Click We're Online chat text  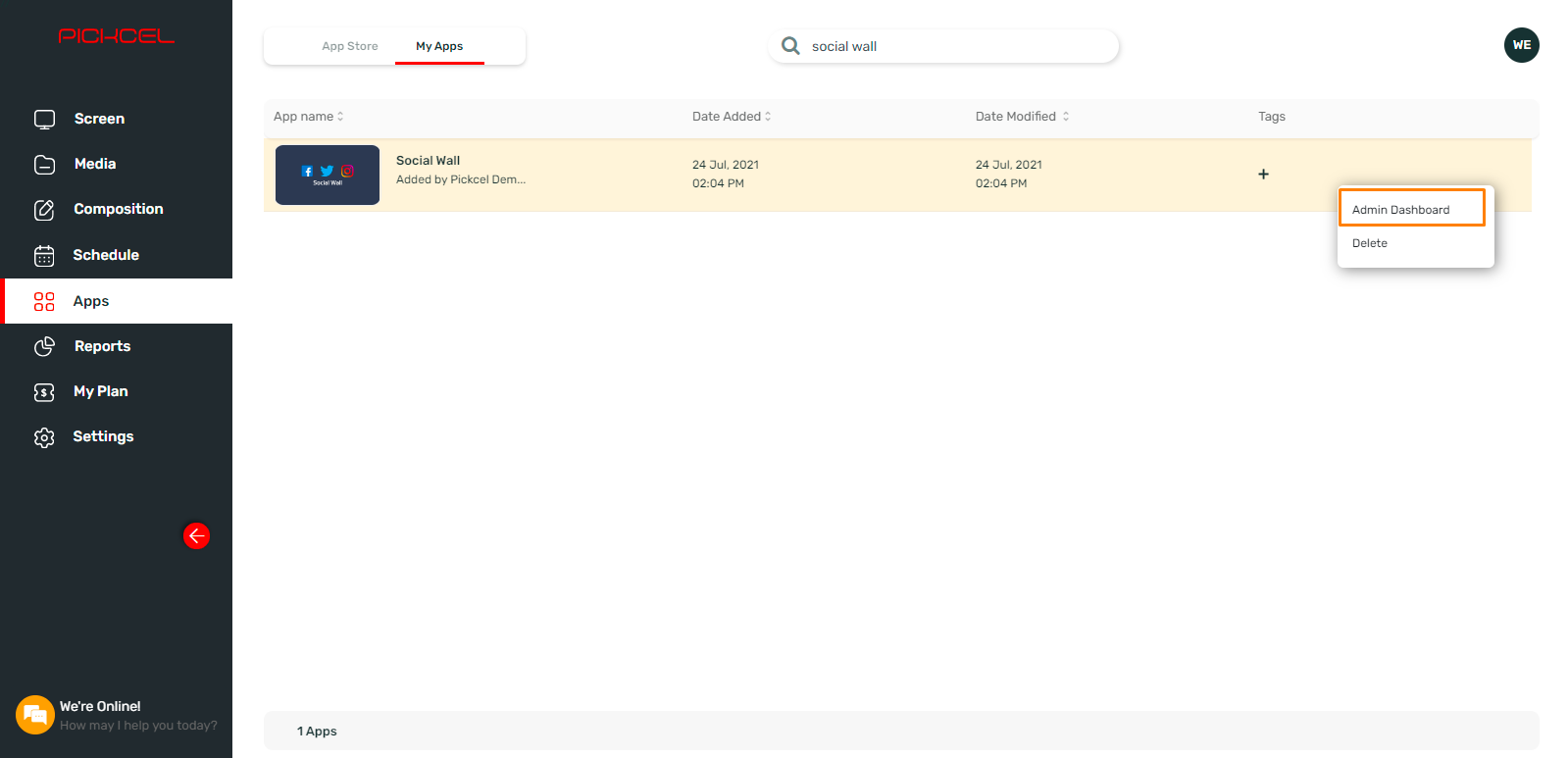100,706
